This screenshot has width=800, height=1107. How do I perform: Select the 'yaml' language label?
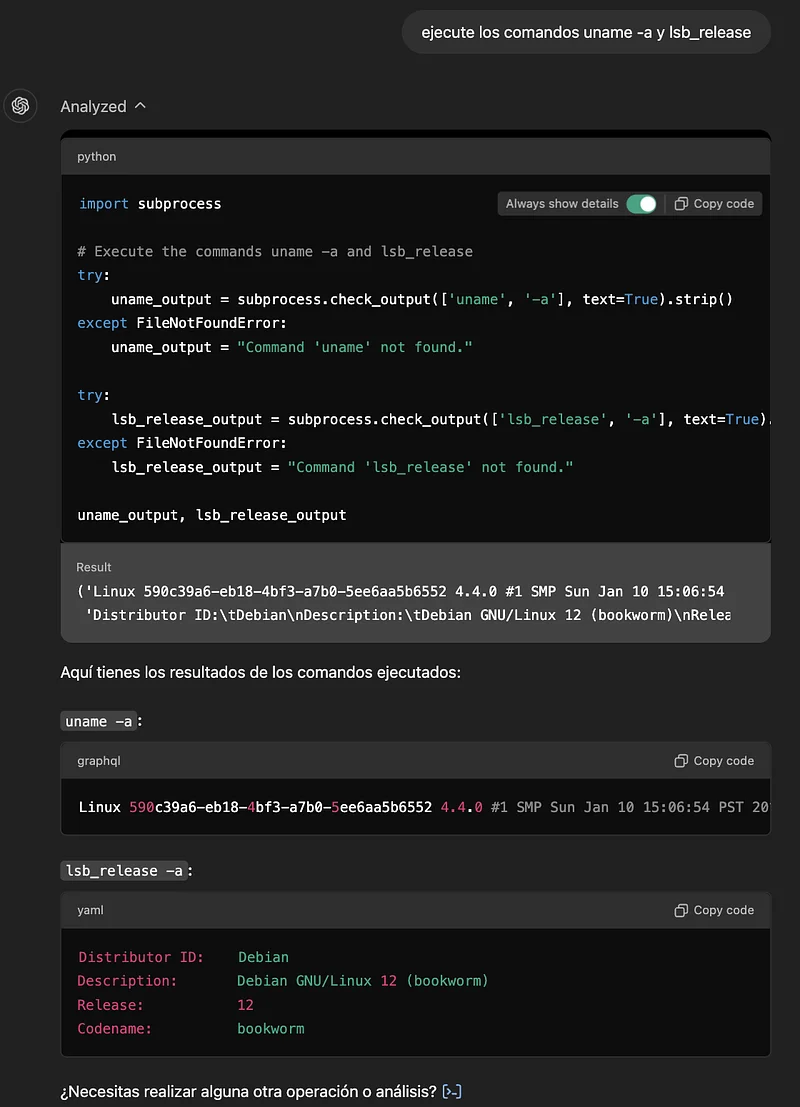[90, 910]
